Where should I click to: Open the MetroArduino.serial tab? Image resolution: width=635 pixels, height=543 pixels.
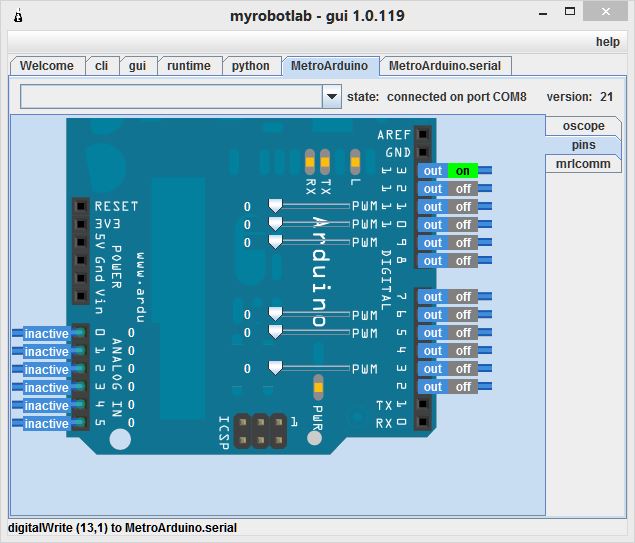coord(445,66)
